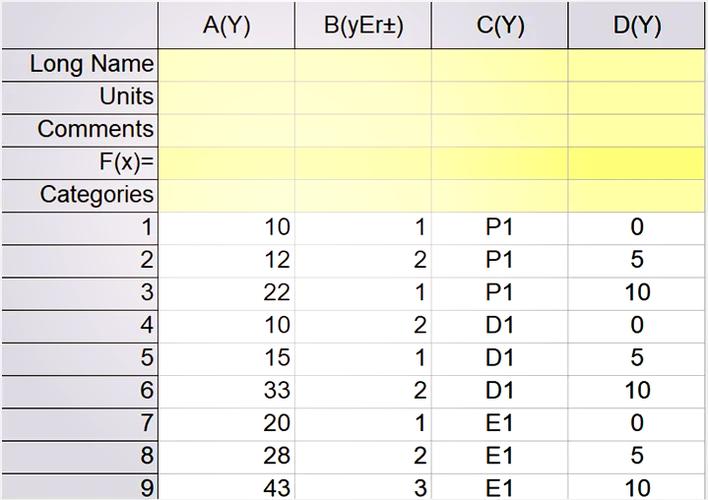The image size is (708, 500).
Task: Select row number 6 header
Action: pyautogui.click(x=78, y=391)
